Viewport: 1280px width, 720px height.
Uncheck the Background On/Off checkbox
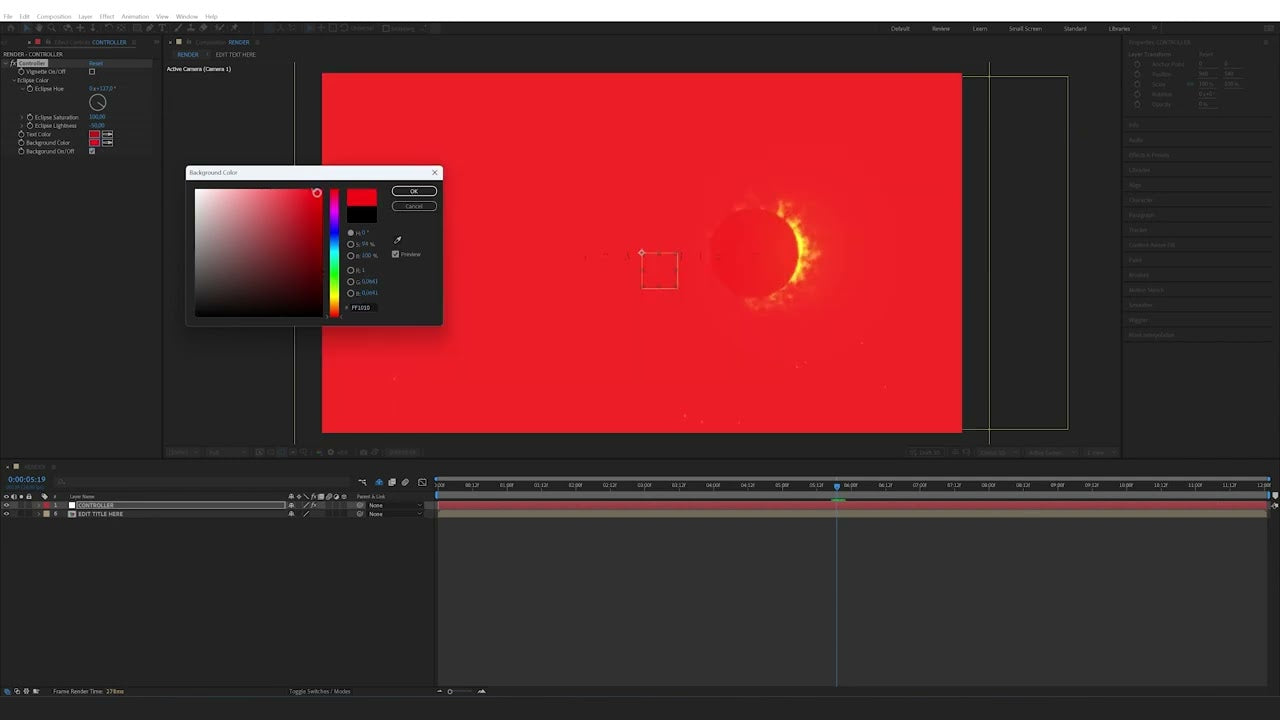click(x=92, y=151)
